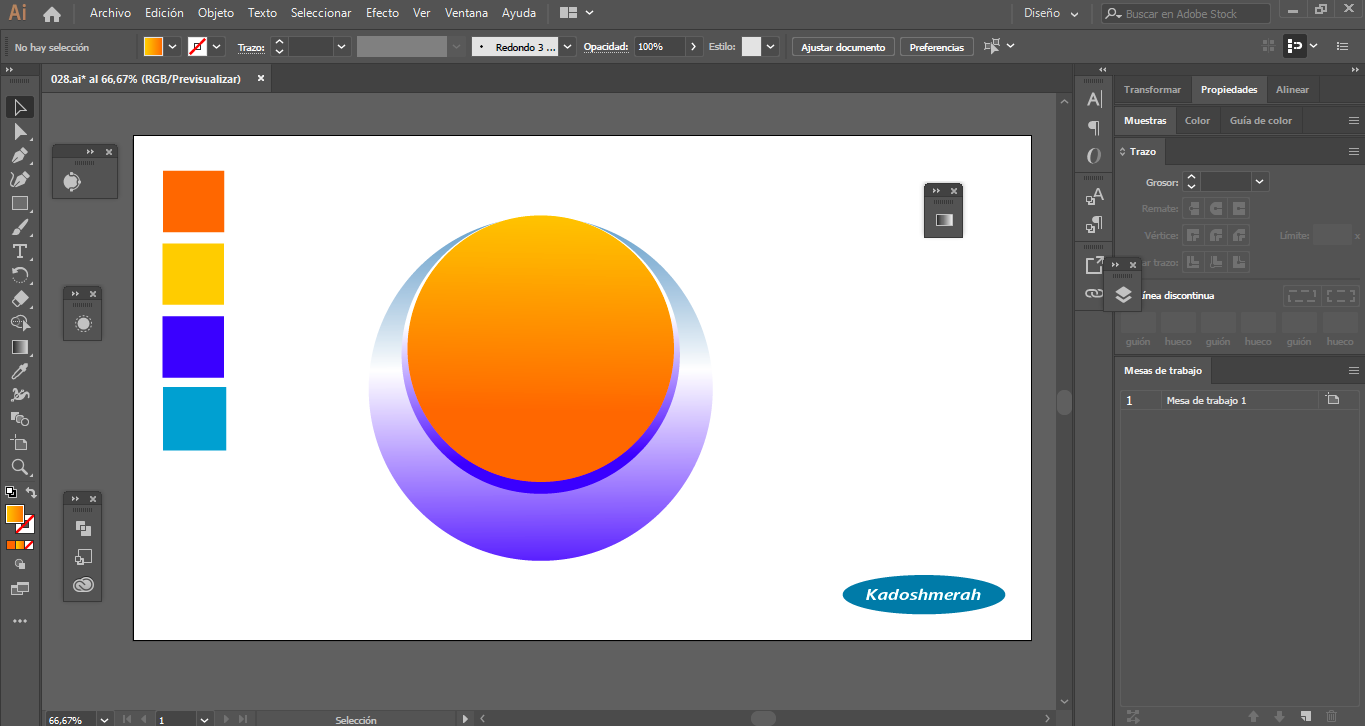Open the OpenType panel icon
Viewport: 1365px width, 726px height.
coord(1095,156)
